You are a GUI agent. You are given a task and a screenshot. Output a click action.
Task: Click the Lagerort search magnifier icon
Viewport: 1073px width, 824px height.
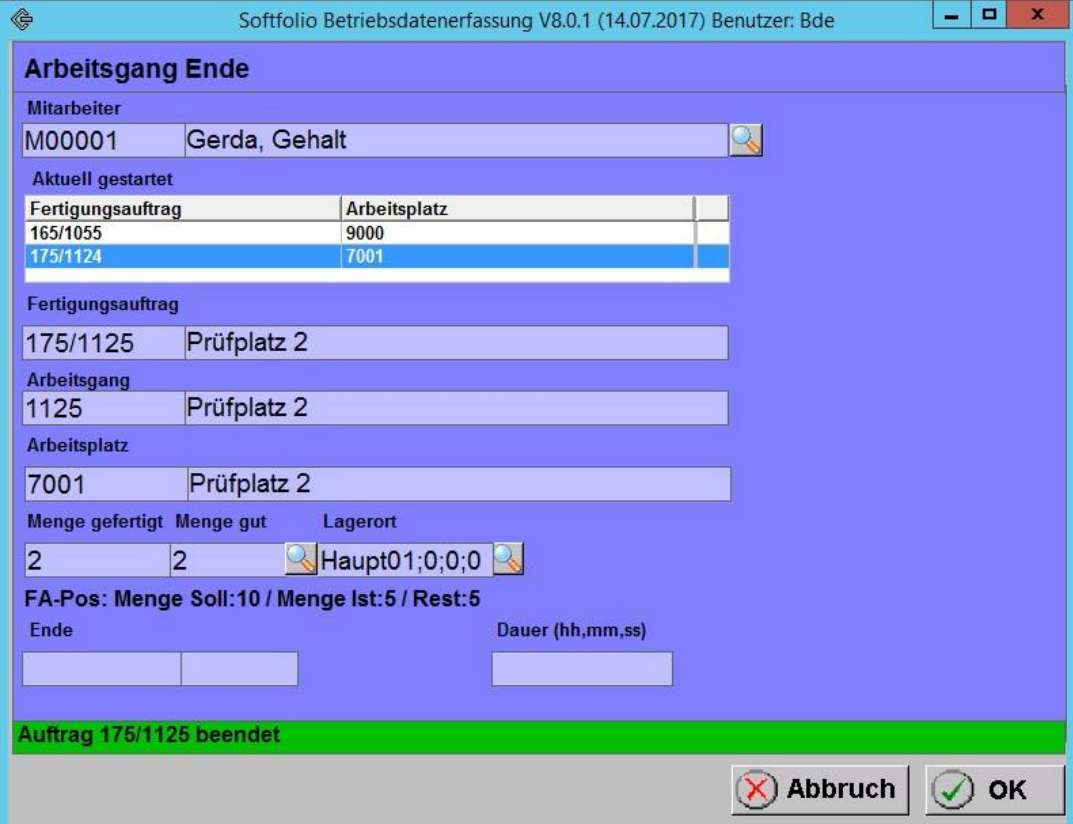[x=508, y=559]
